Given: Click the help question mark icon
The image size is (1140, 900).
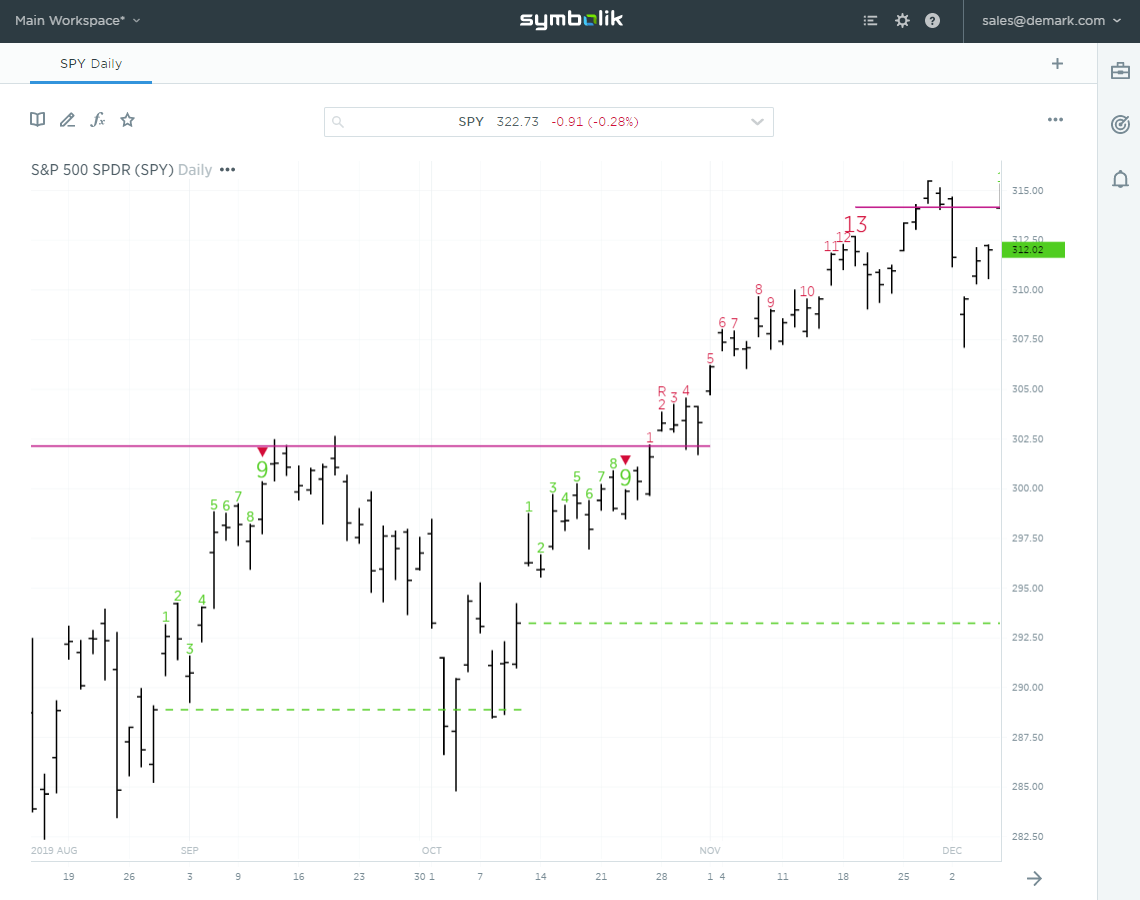Looking at the screenshot, I should 932,20.
